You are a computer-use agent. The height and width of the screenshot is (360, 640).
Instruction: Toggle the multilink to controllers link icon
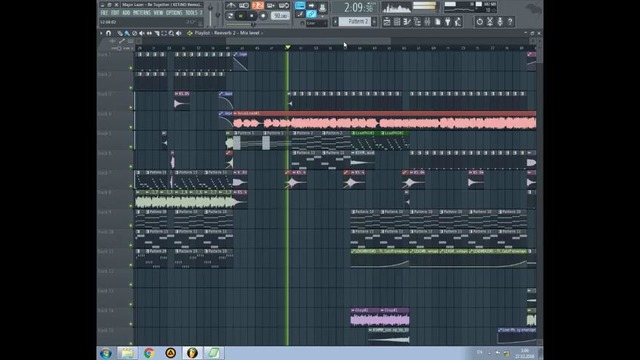click(x=312, y=14)
